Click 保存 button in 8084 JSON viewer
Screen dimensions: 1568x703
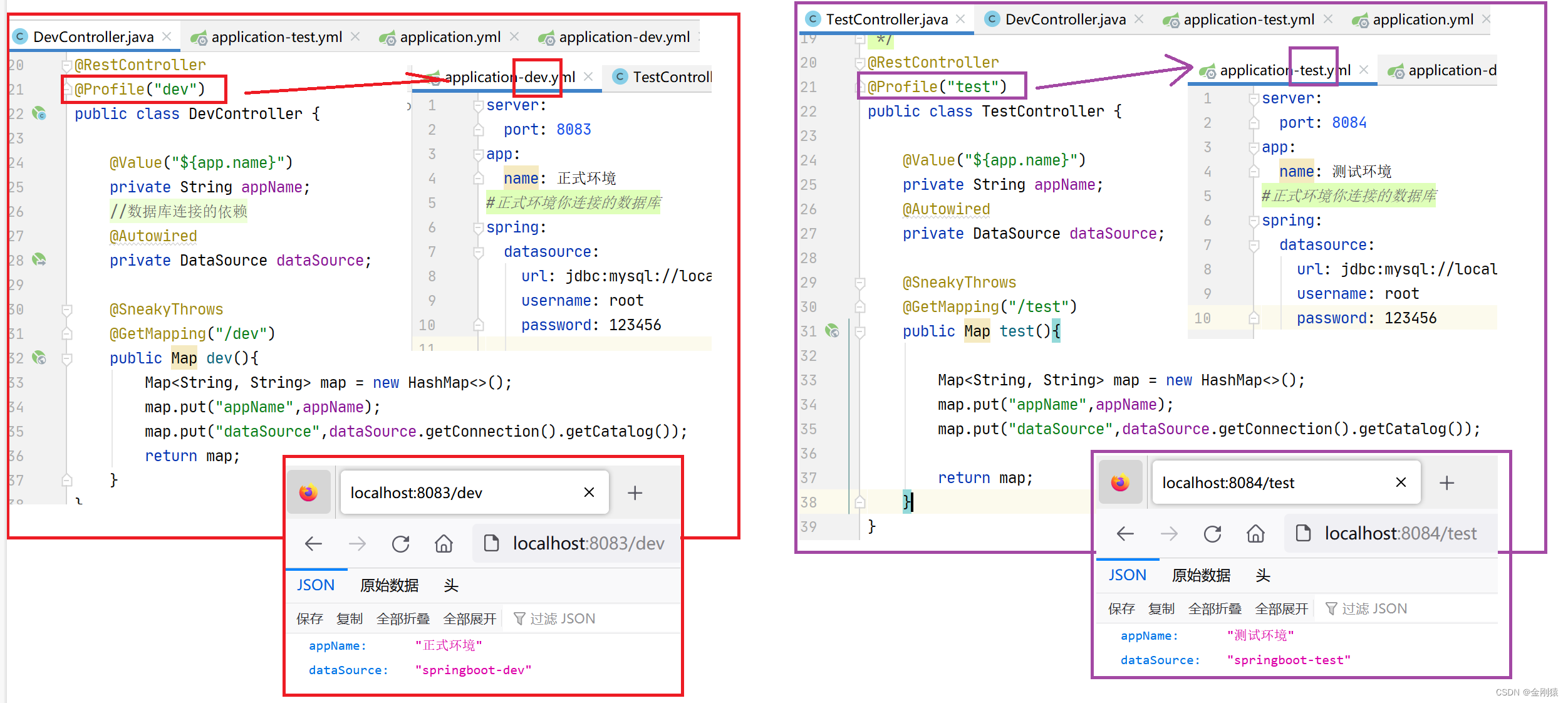pyautogui.click(x=1121, y=608)
